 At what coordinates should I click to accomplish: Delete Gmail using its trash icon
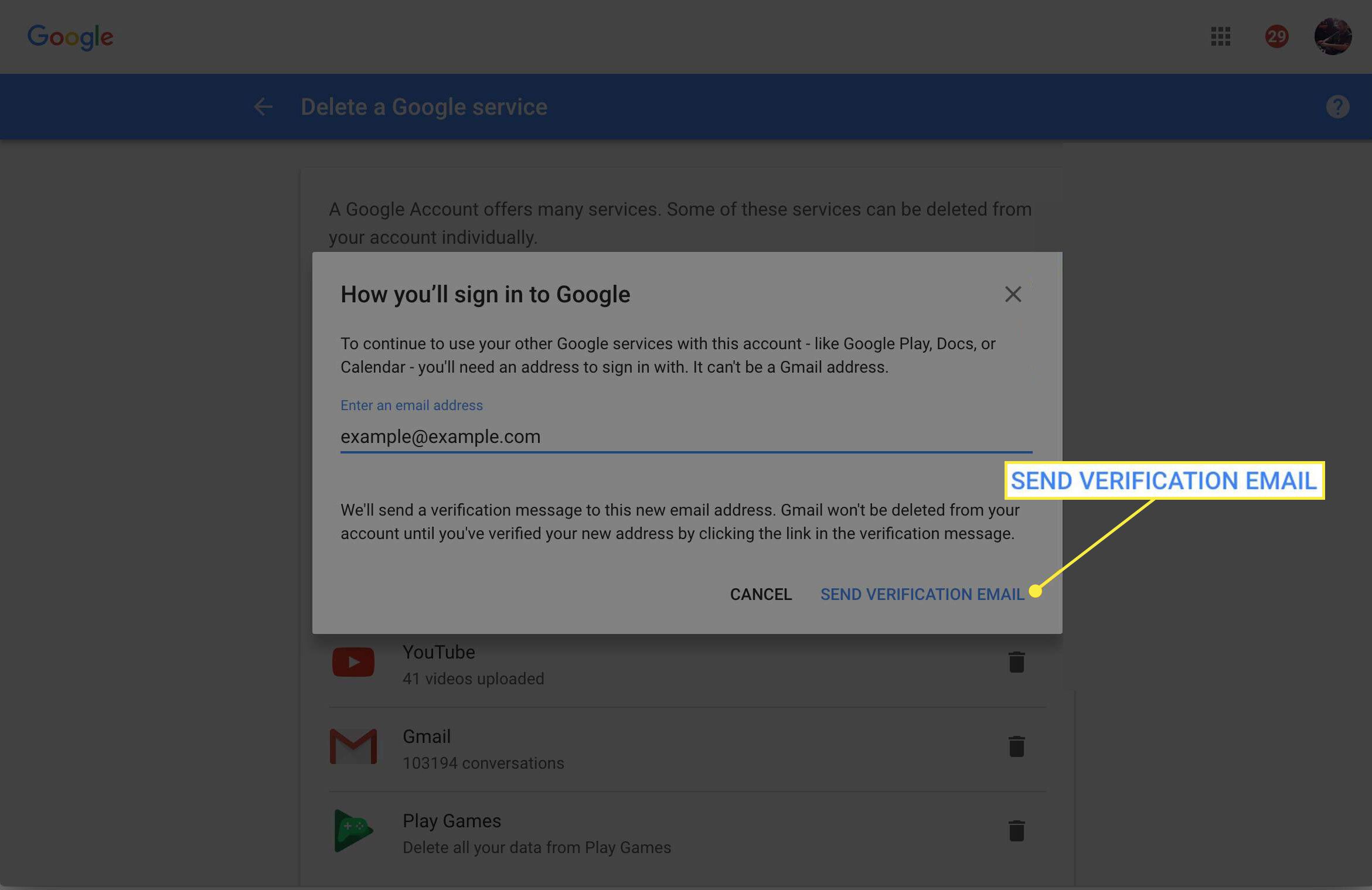click(x=1016, y=746)
